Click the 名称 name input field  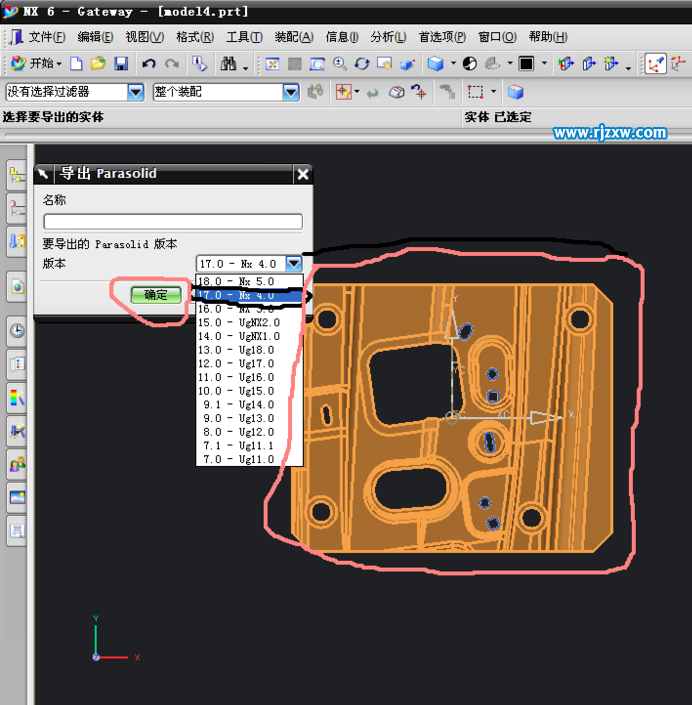(x=172, y=222)
